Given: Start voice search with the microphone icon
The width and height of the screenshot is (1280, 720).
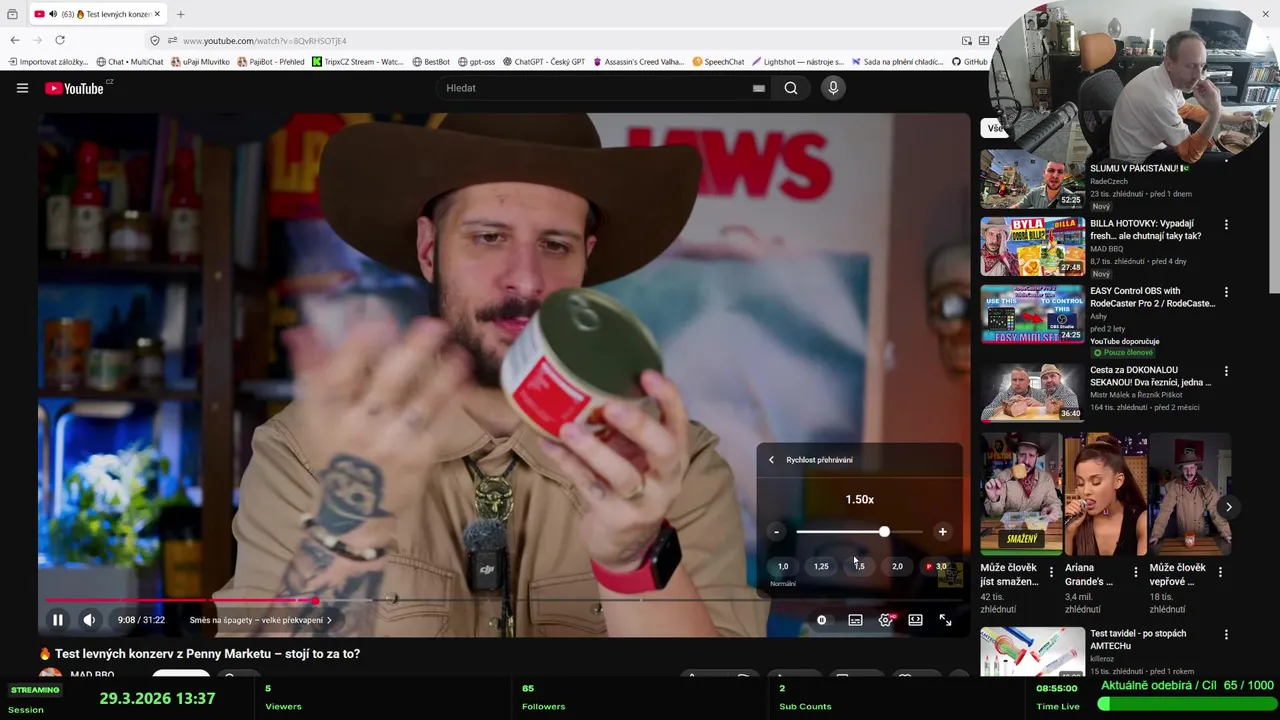Looking at the screenshot, I should pyautogui.click(x=833, y=88).
